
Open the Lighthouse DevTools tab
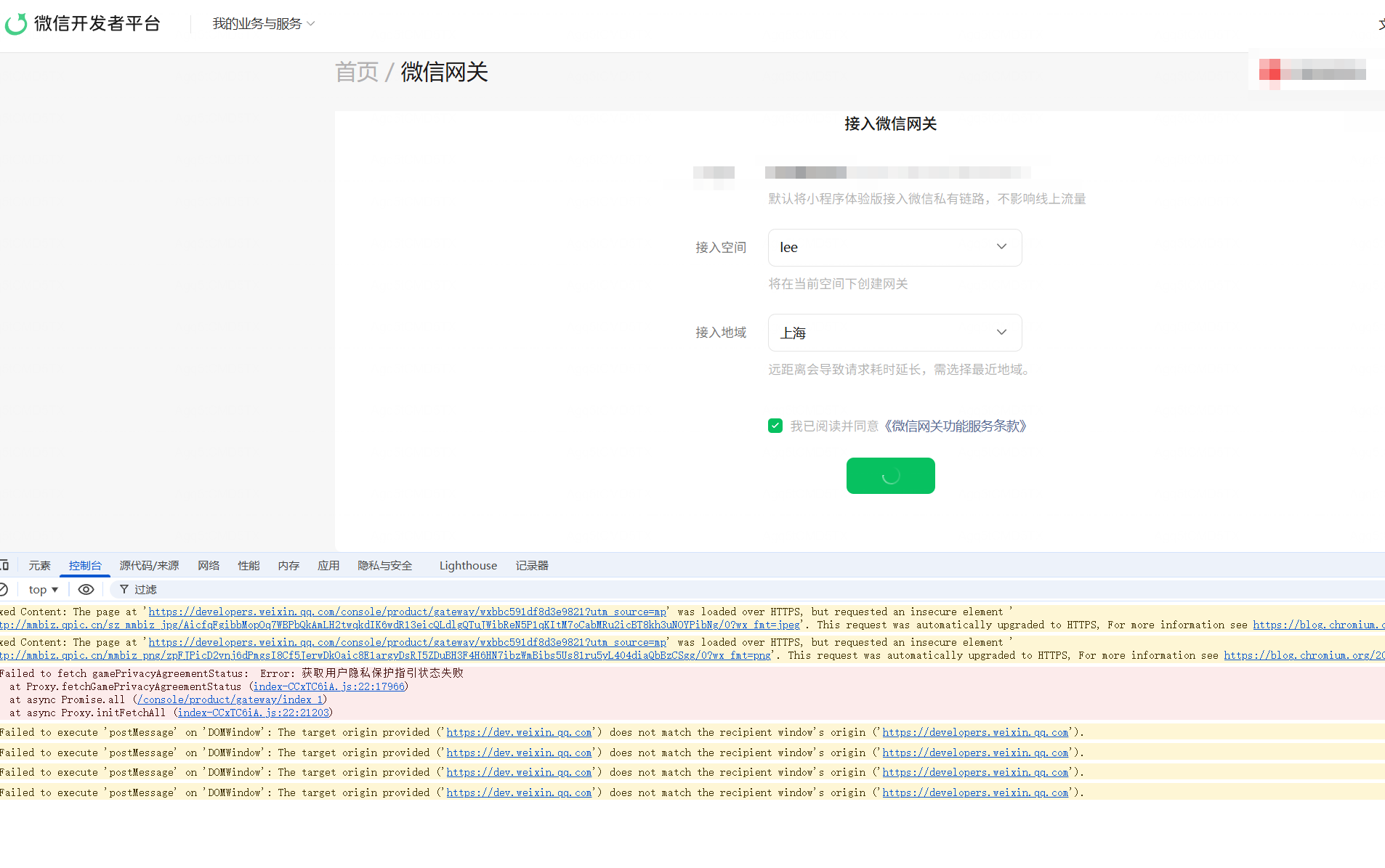(x=468, y=566)
